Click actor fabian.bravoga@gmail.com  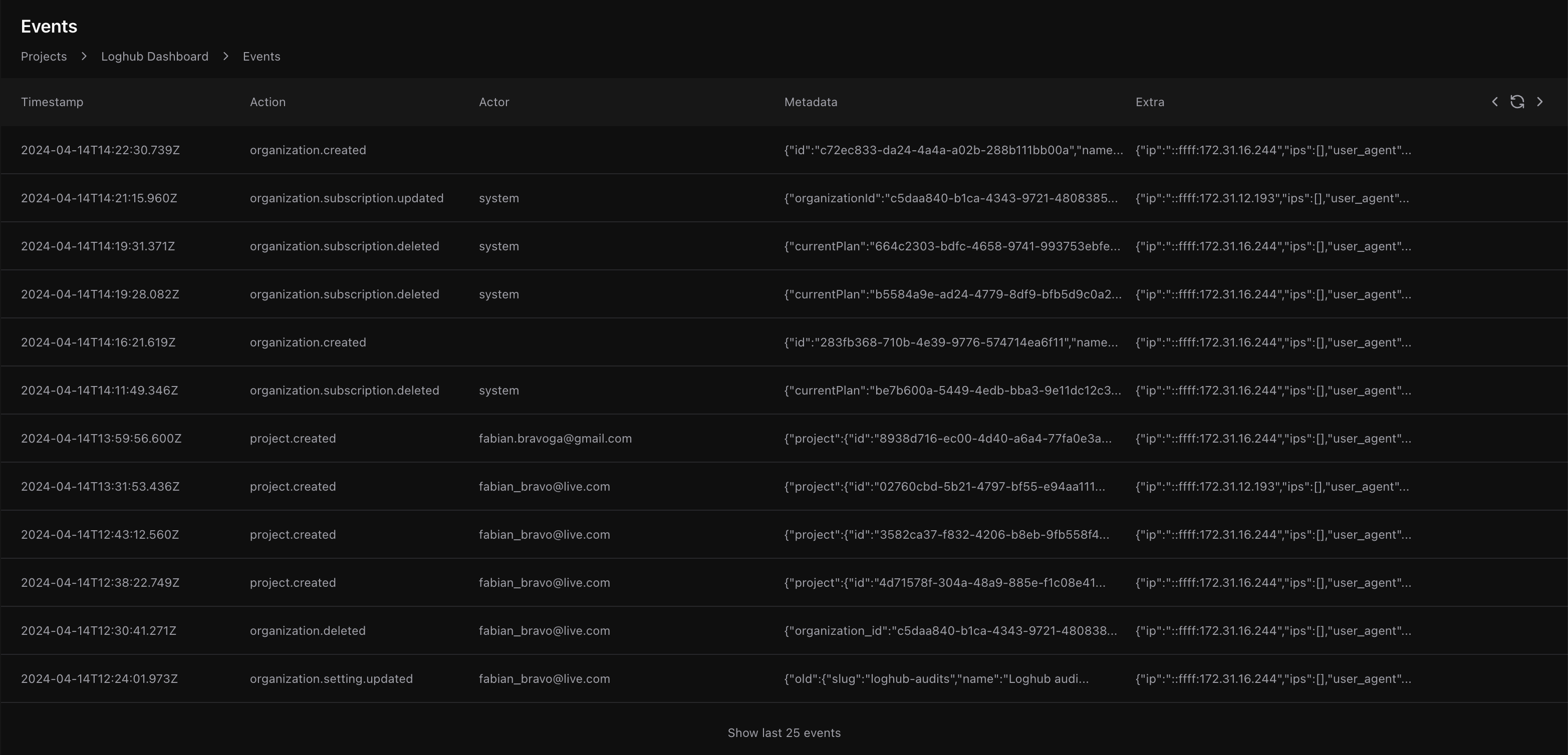[555, 439]
